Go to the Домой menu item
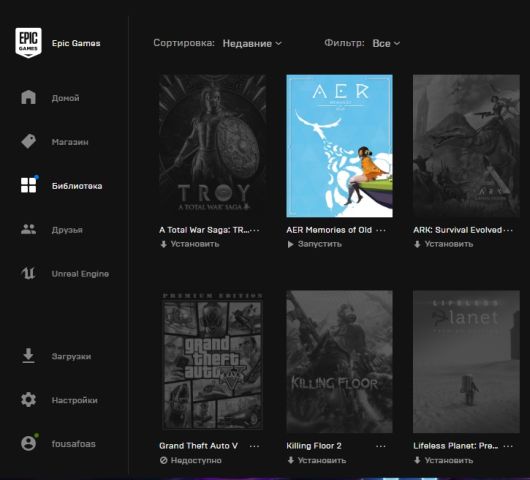Image resolution: width=530 pixels, height=480 pixels. (x=66, y=98)
